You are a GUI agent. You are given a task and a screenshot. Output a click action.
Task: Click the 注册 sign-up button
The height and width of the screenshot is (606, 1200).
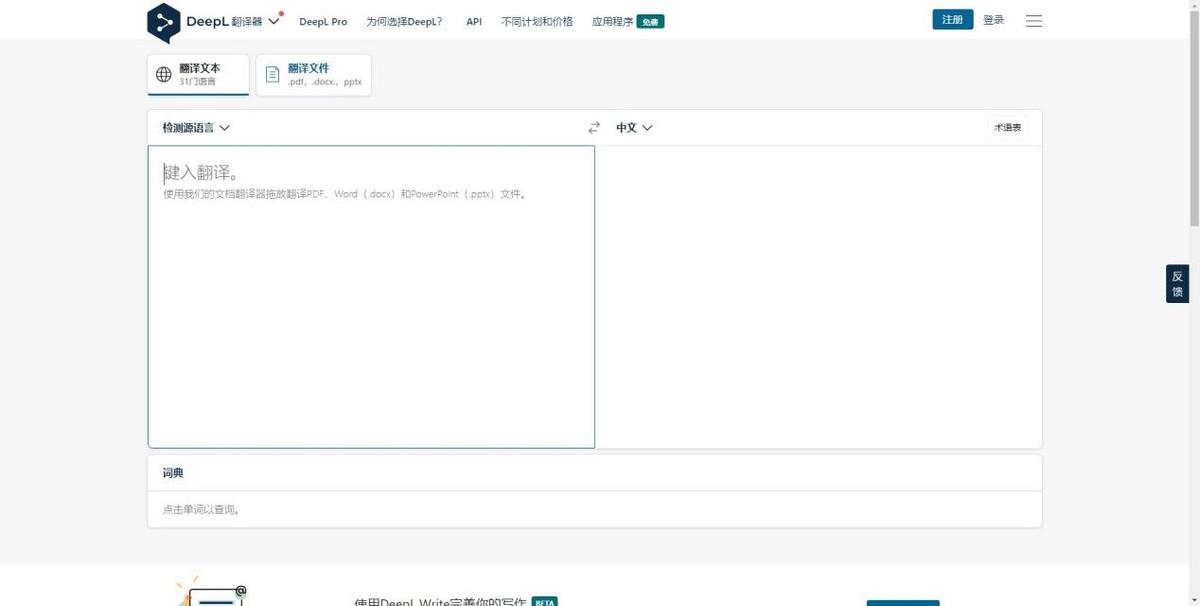pos(952,20)
